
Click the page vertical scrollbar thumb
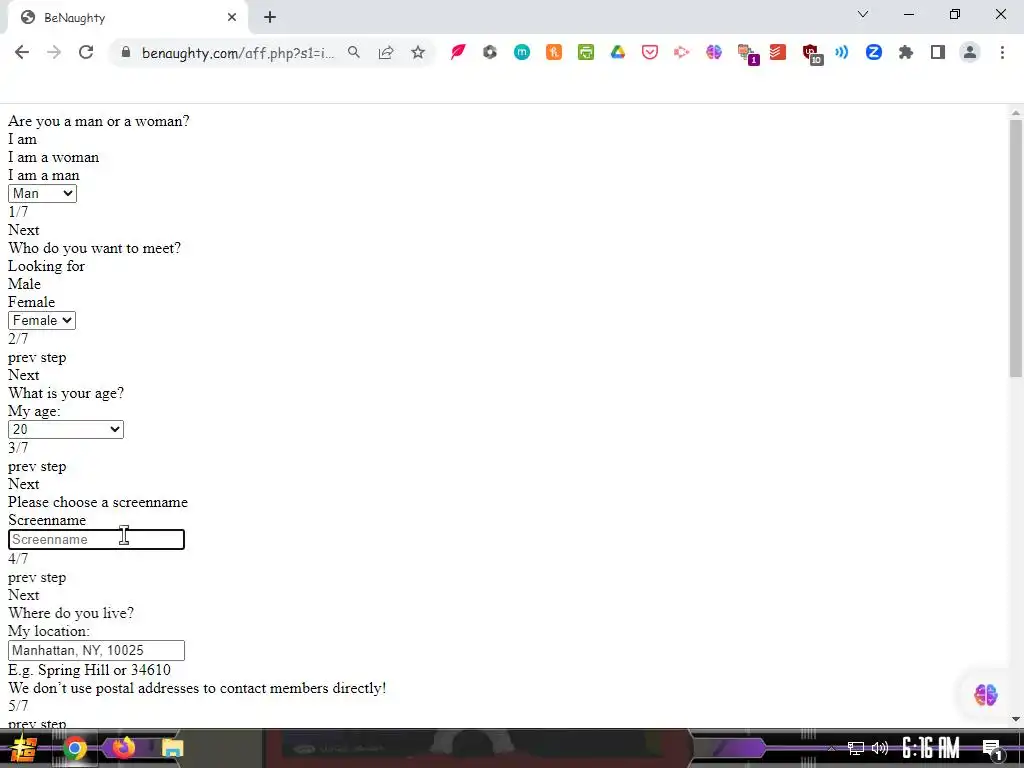click(x=1016, y=248)
